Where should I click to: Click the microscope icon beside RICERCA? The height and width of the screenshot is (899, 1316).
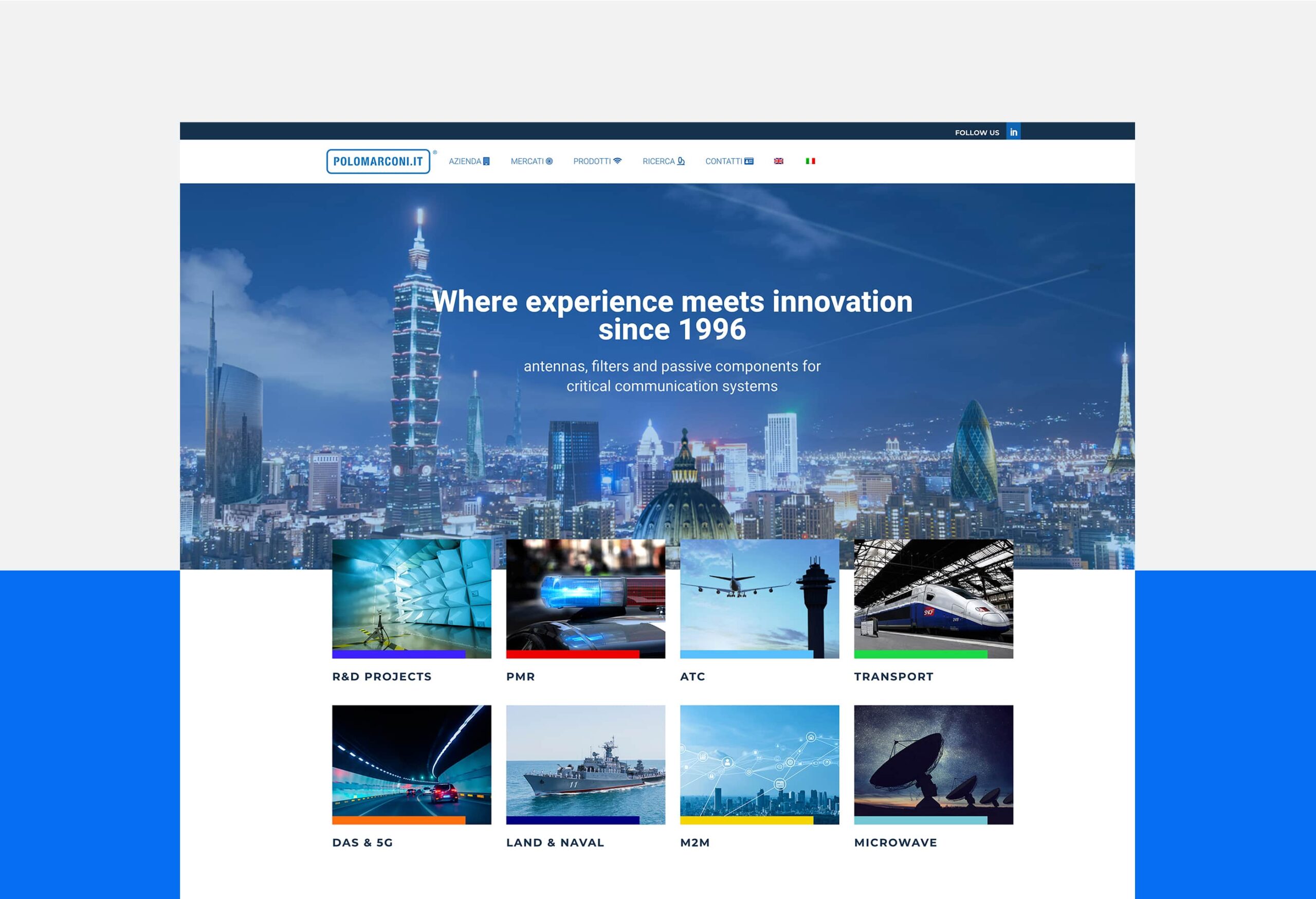point(681,161)
